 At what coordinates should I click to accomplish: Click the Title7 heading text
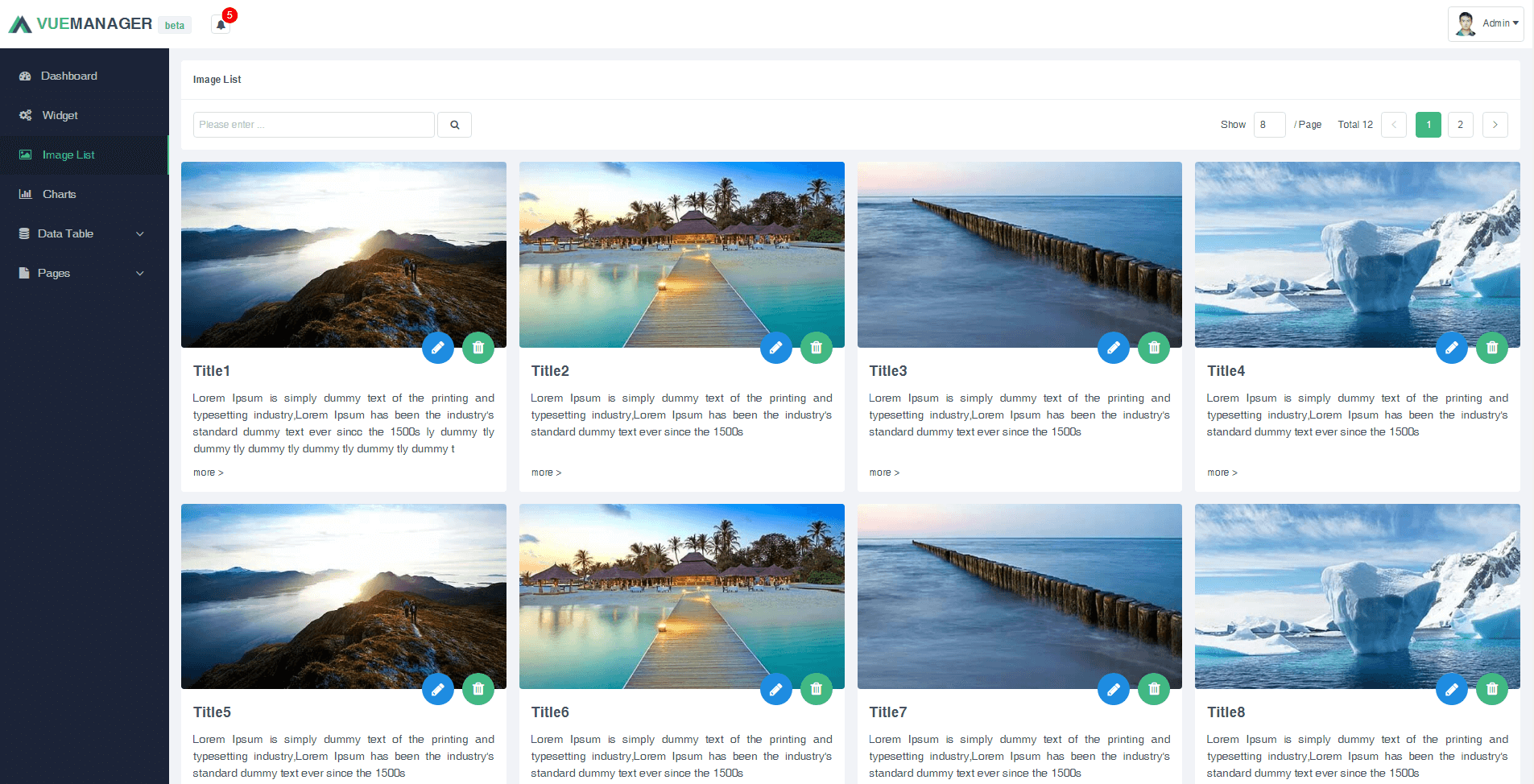[888, 712]
